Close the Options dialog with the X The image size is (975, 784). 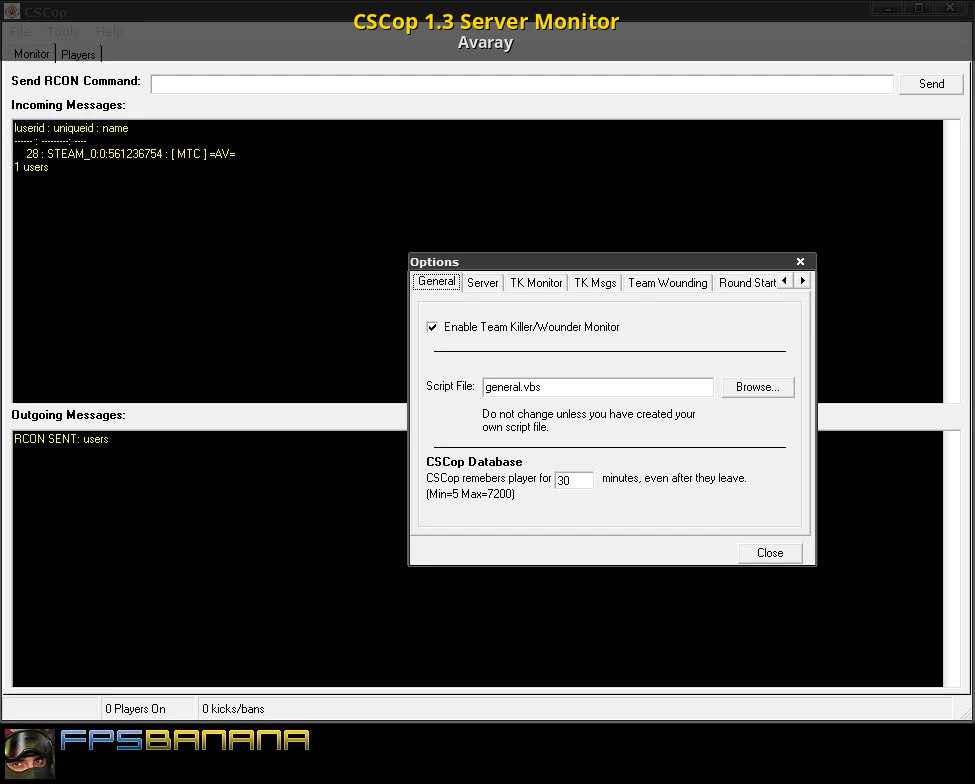tap(800, 262)
